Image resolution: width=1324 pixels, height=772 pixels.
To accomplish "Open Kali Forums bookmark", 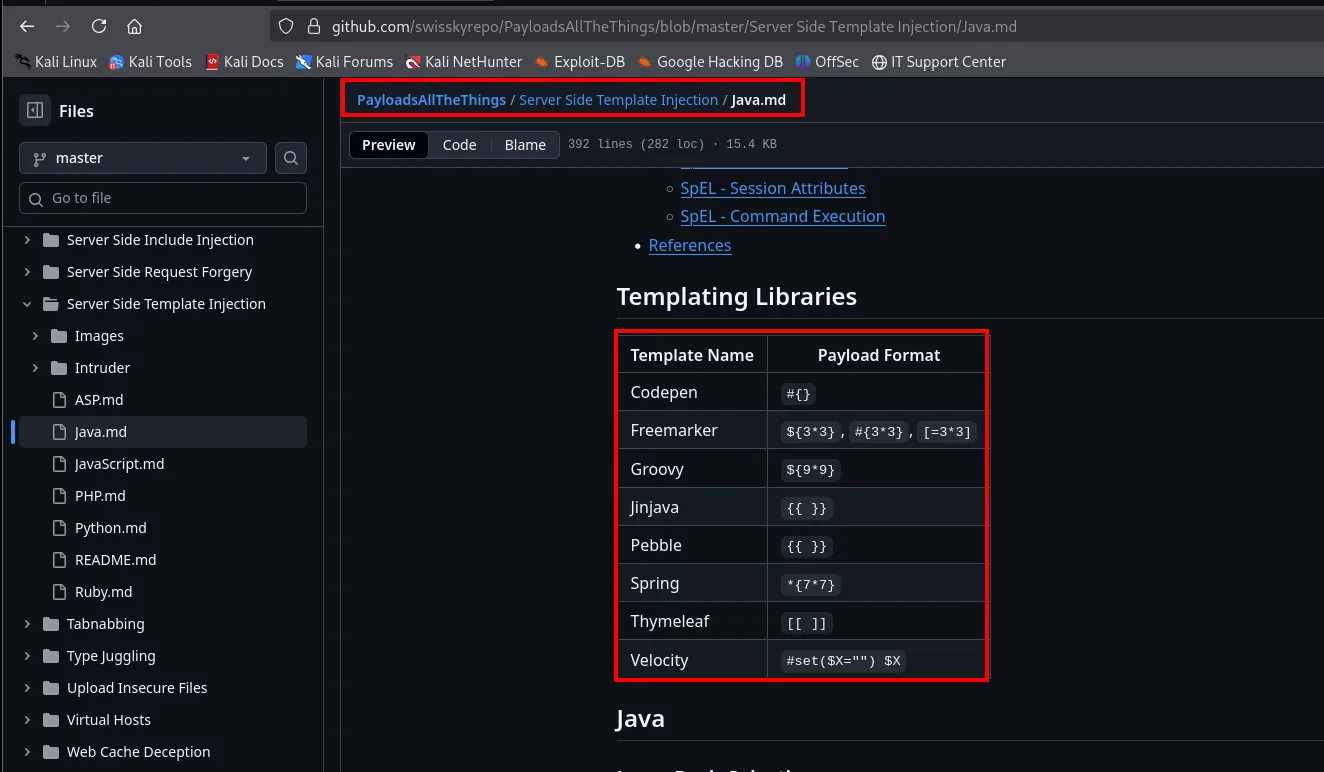I will (x=345, y=62).
